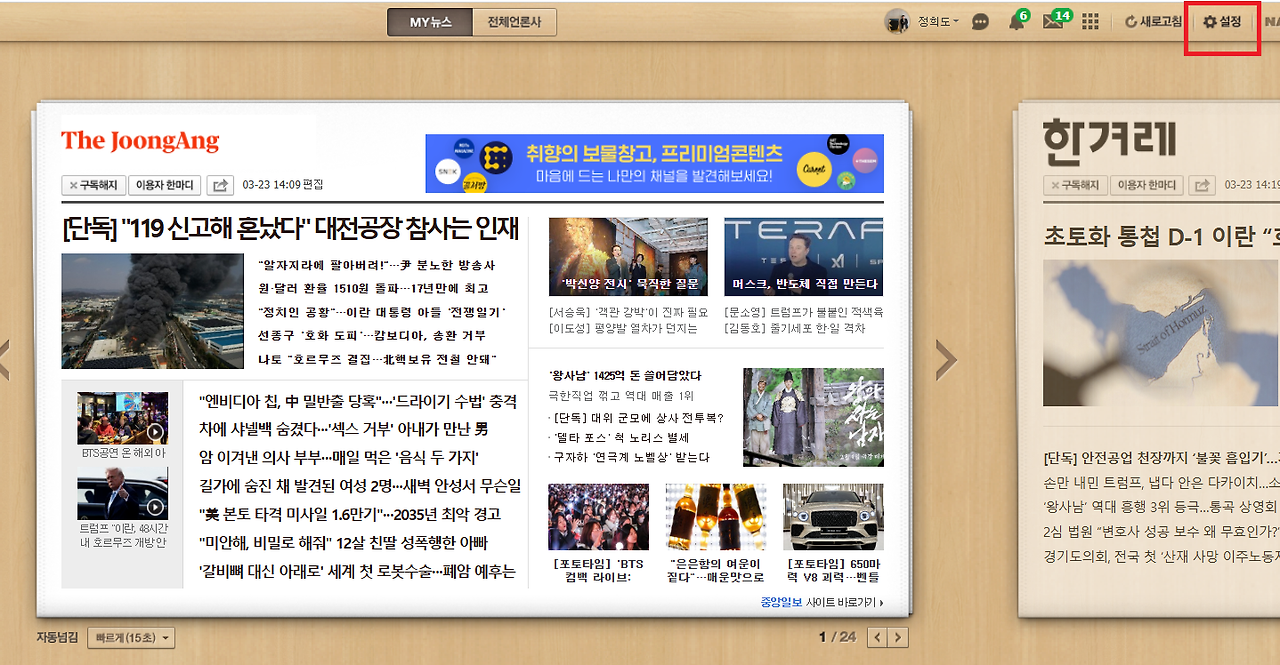Image resolution: width=1280 pixels, height=665 pixels.
Task: Open the mail icon showing 14 unread
Action: (1052, 21)
